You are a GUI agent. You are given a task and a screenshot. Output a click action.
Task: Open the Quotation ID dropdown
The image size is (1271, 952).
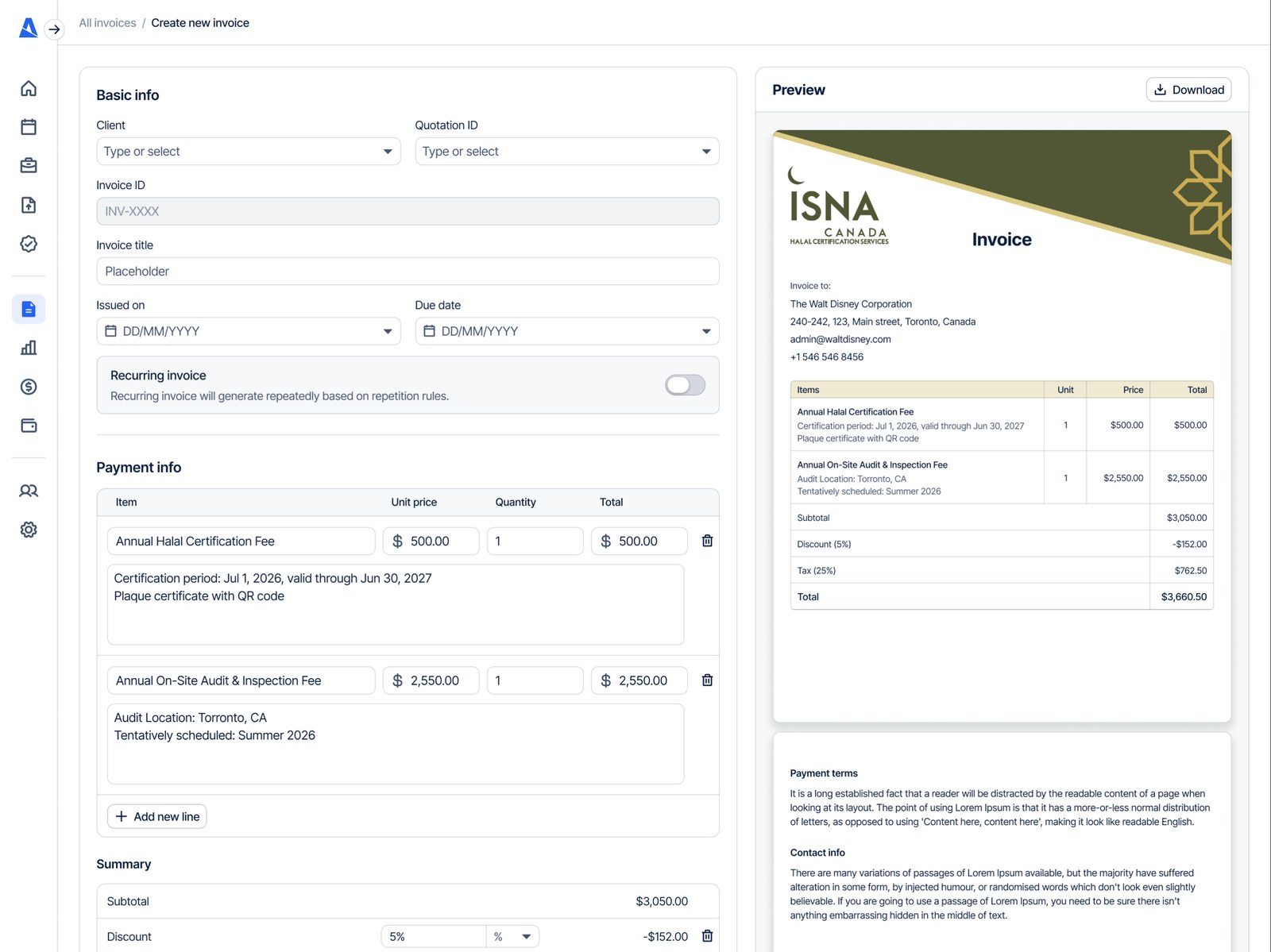pyautogui.click(x=567, y=152)
